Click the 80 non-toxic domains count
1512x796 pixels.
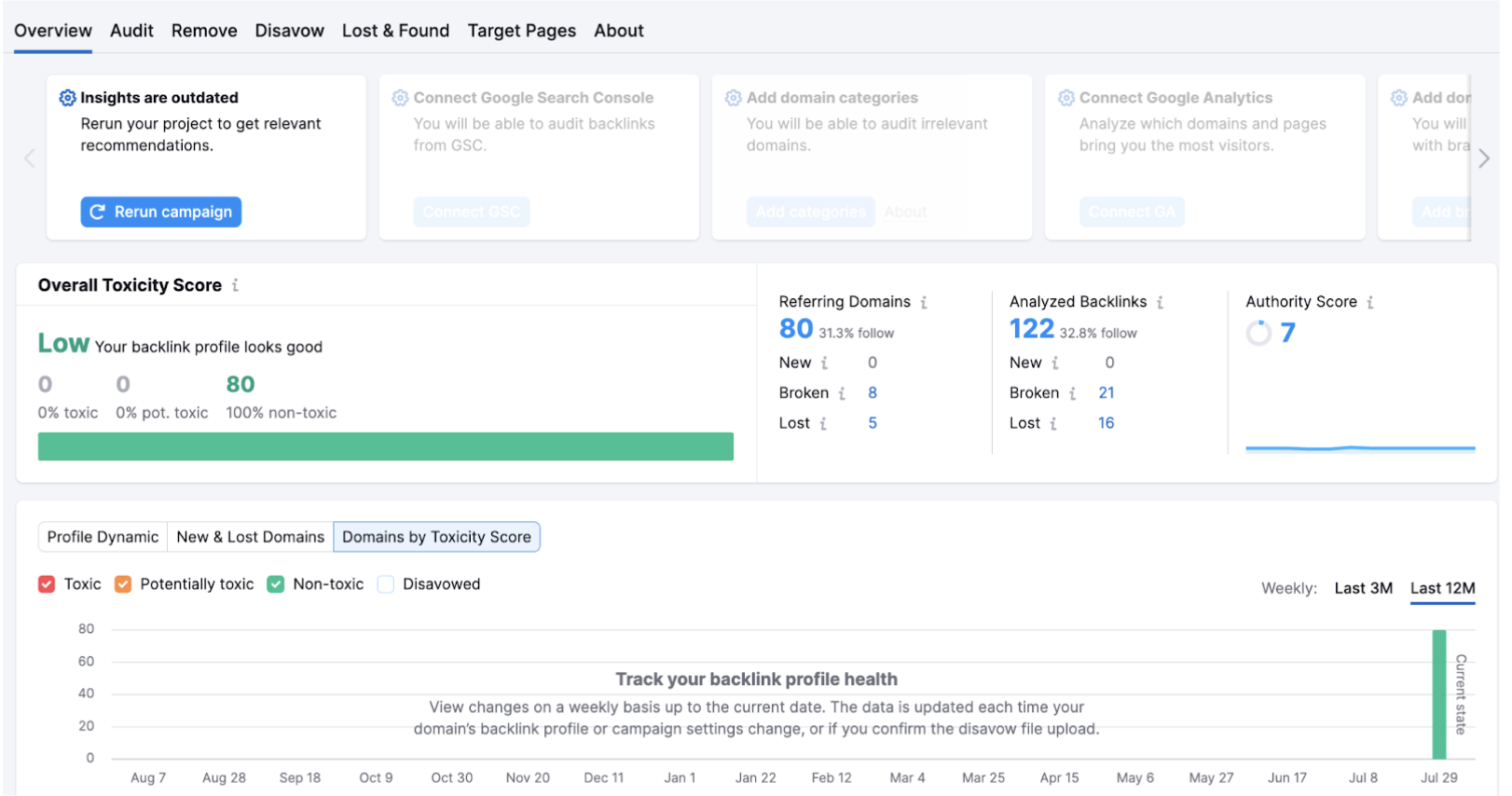point(241,385)
